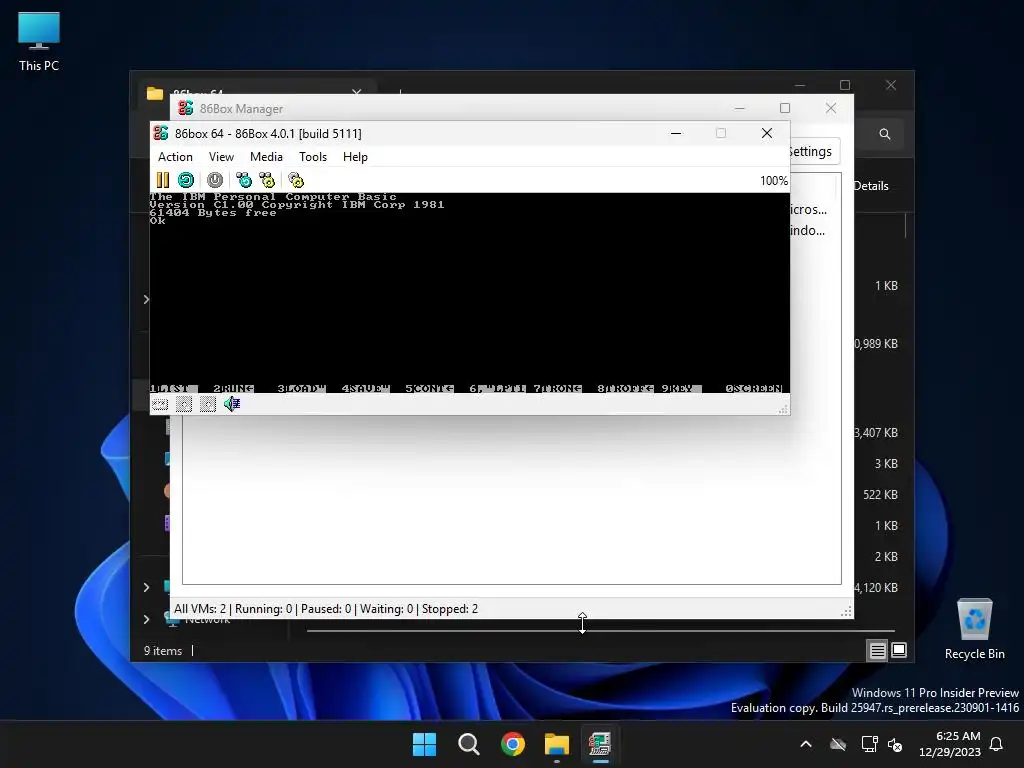Open the OneDrive tray icon

coord(838,744)
